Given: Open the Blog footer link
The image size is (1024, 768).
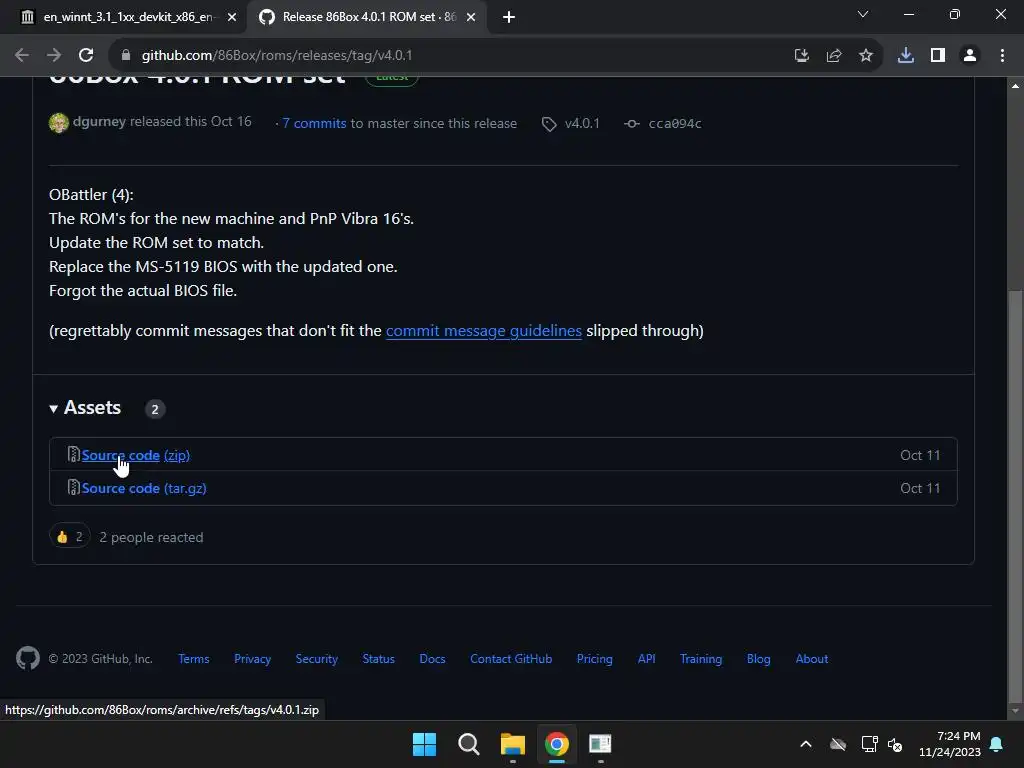Looking at the screenshot, I should [x=759, y=659].
